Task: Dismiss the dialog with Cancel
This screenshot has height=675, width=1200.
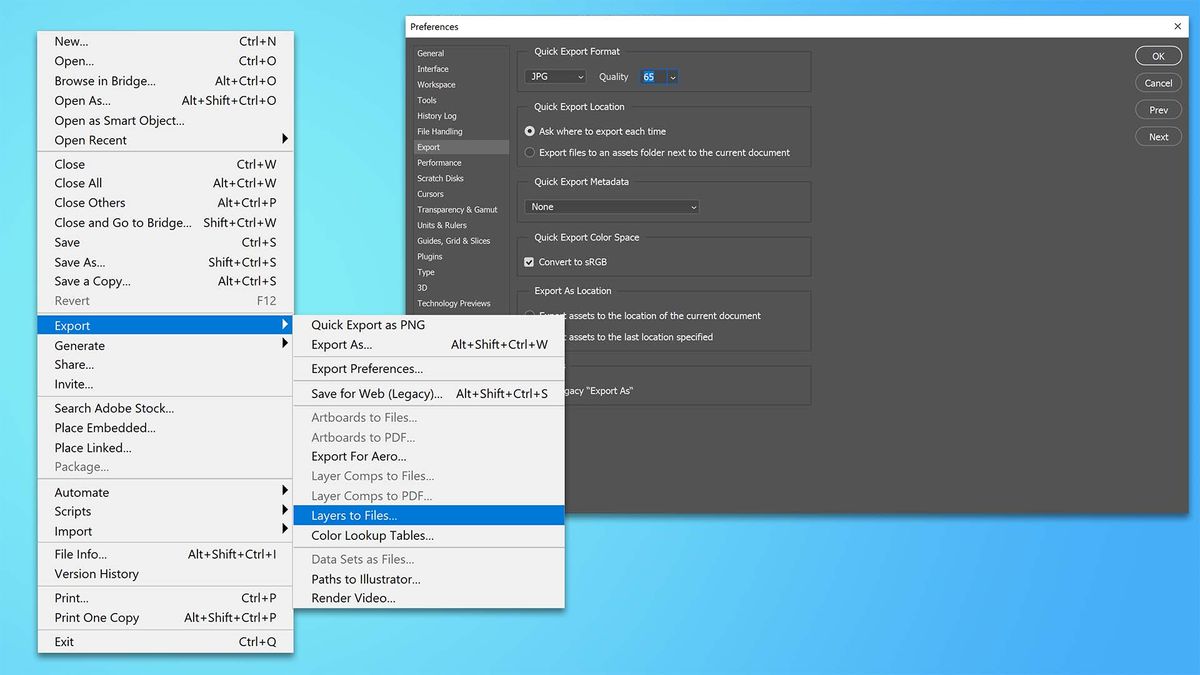Action: point(1157,82)
